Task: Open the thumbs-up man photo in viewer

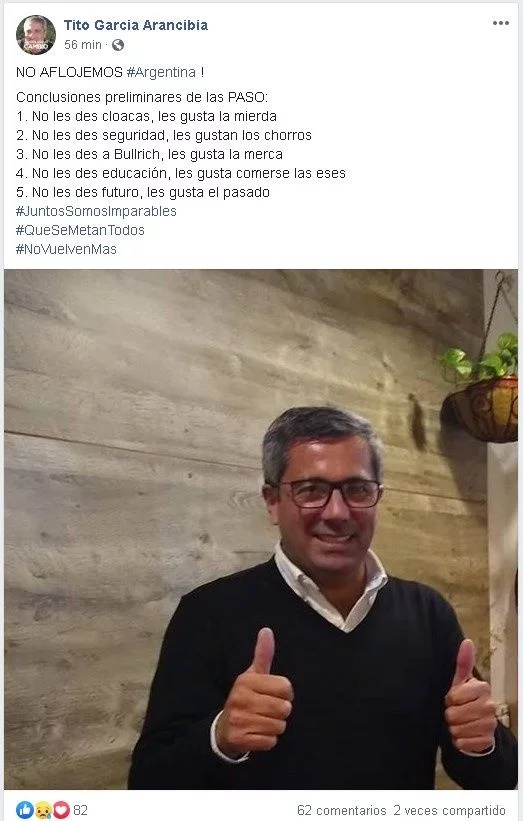Action: pyautogui.click(x=261, y=529)
